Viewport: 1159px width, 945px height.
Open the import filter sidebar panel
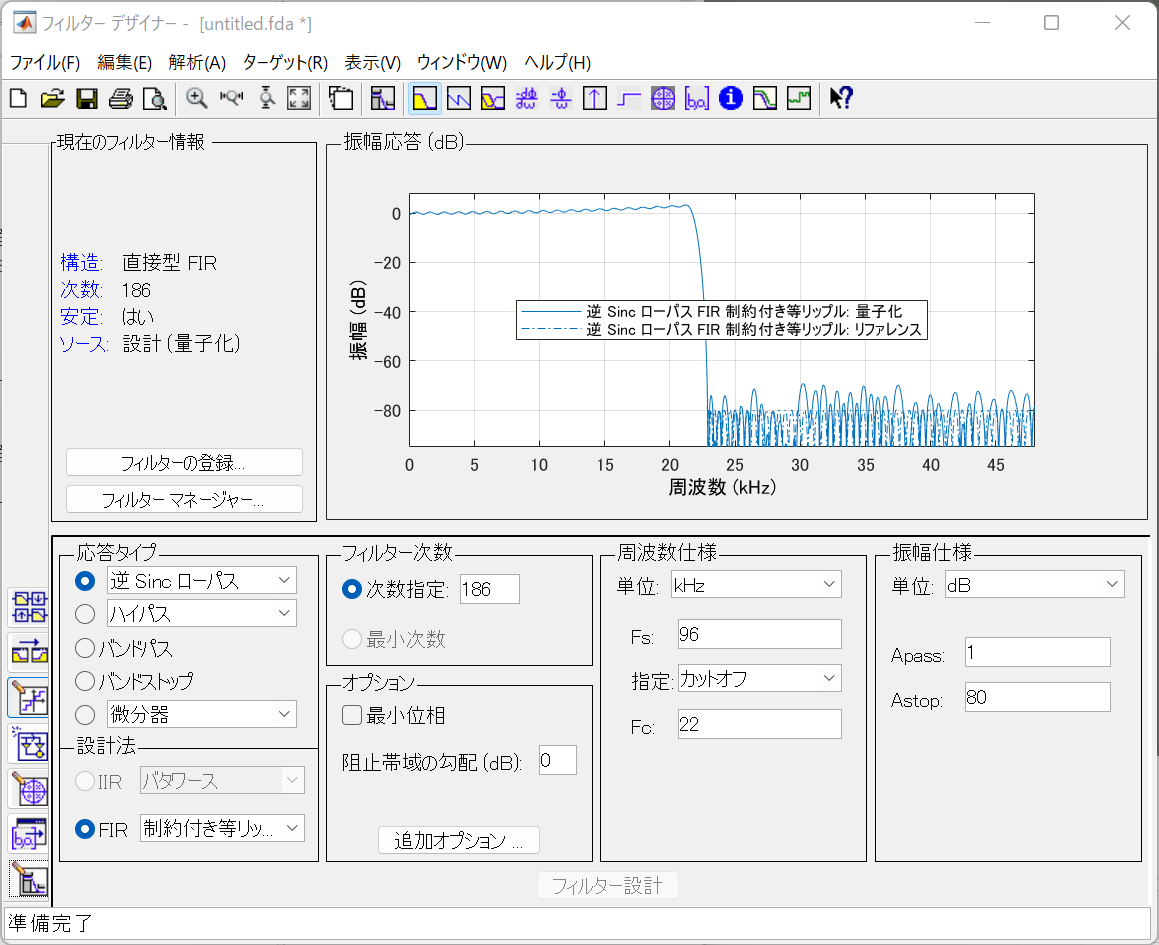click(28, 835)
